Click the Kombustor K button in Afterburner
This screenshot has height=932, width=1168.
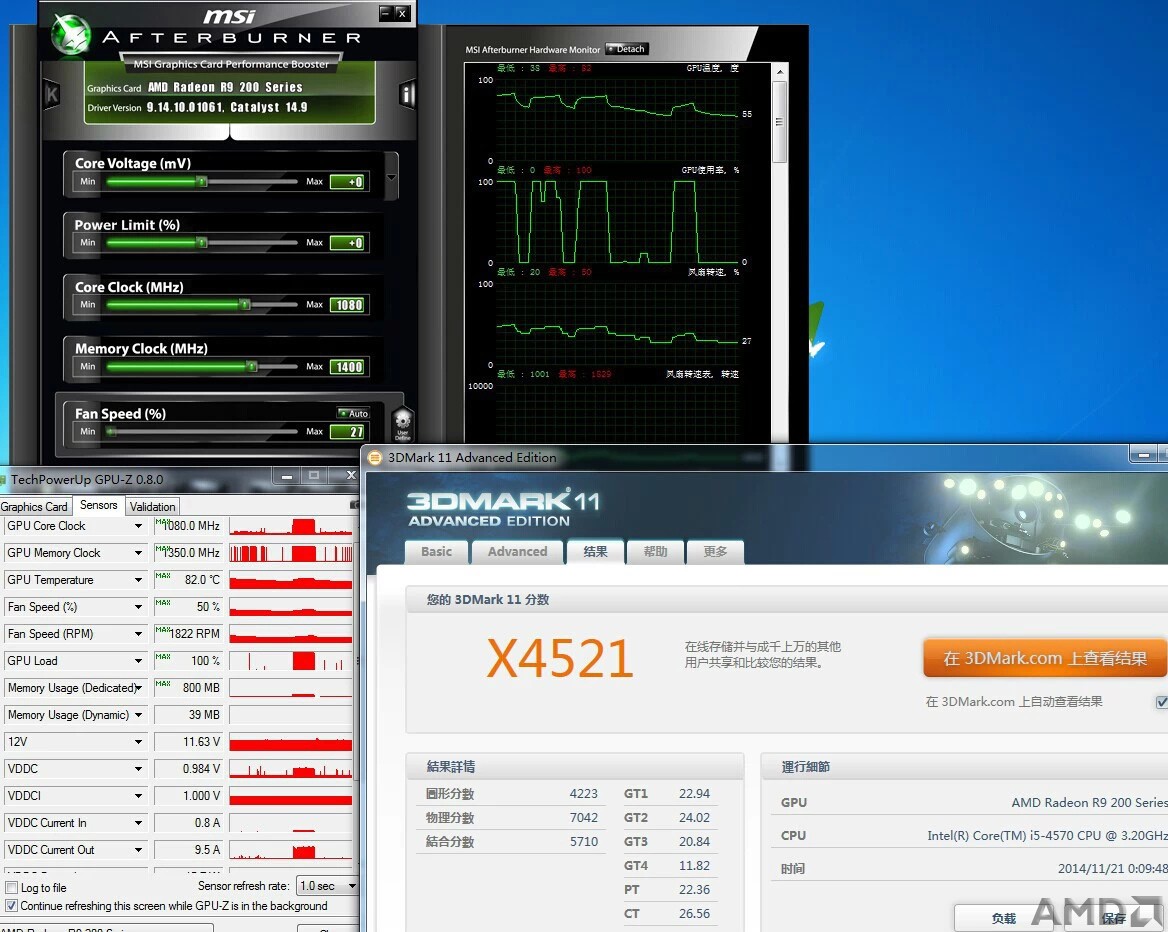(51, 95)
